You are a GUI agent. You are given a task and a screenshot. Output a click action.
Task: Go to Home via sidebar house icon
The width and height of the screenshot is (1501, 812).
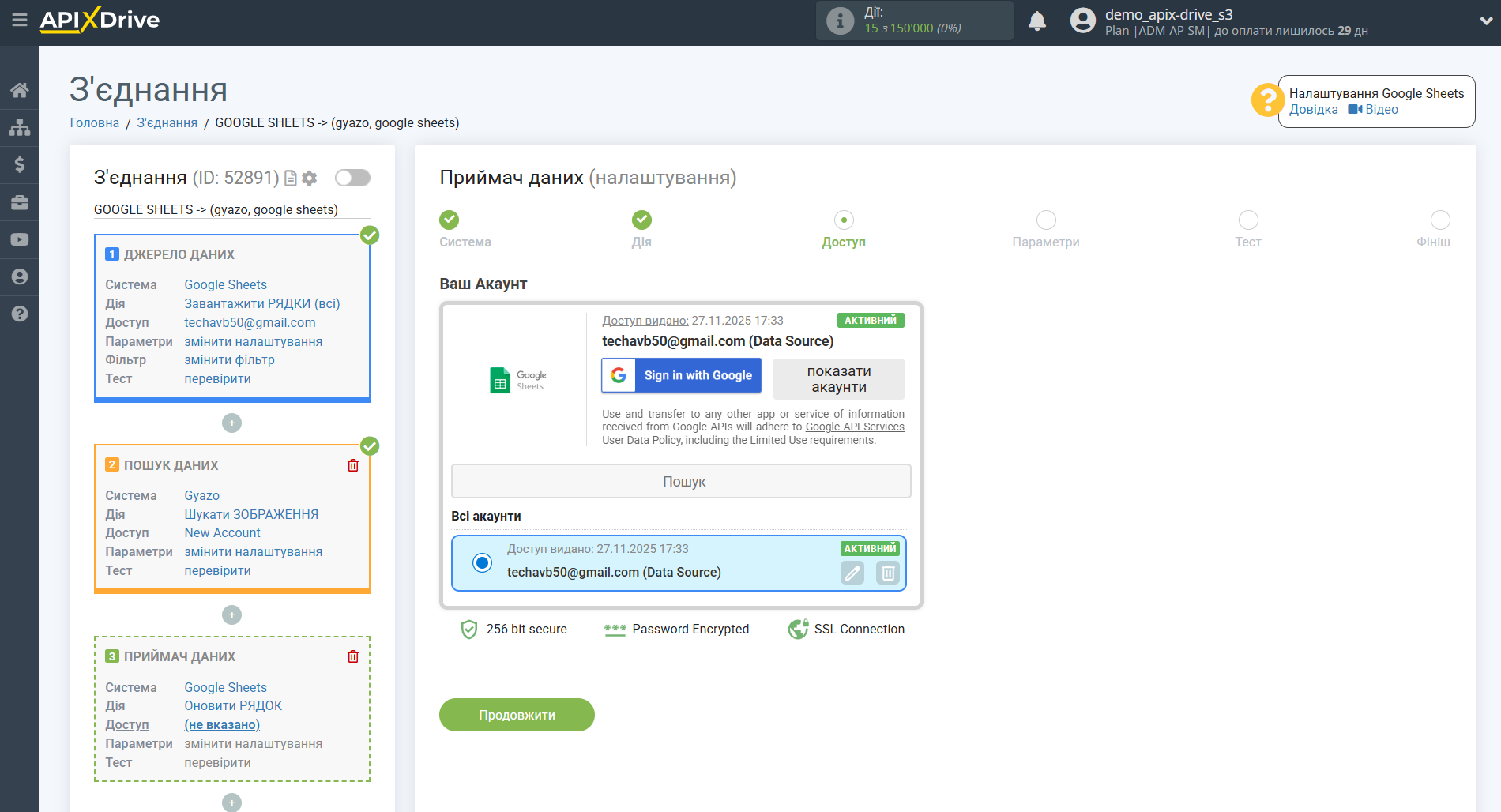(20, 89)
